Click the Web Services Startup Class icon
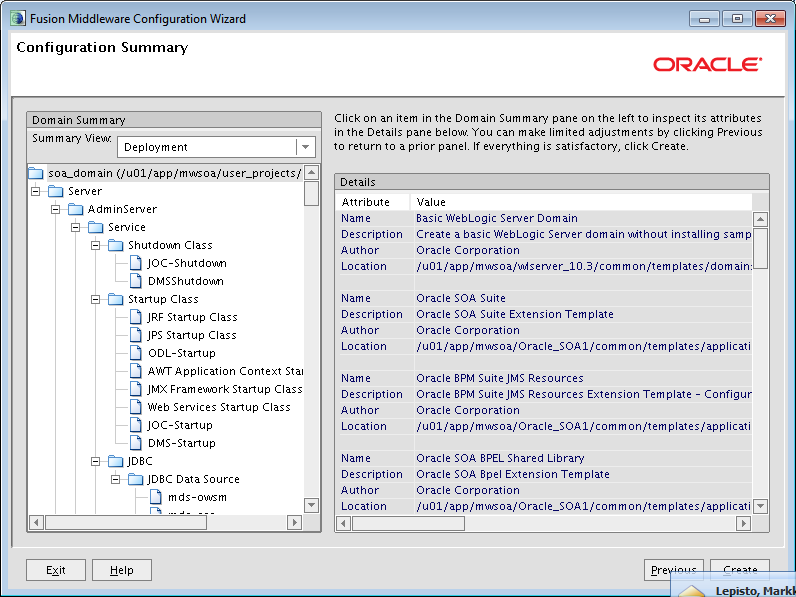 (136, 407)
